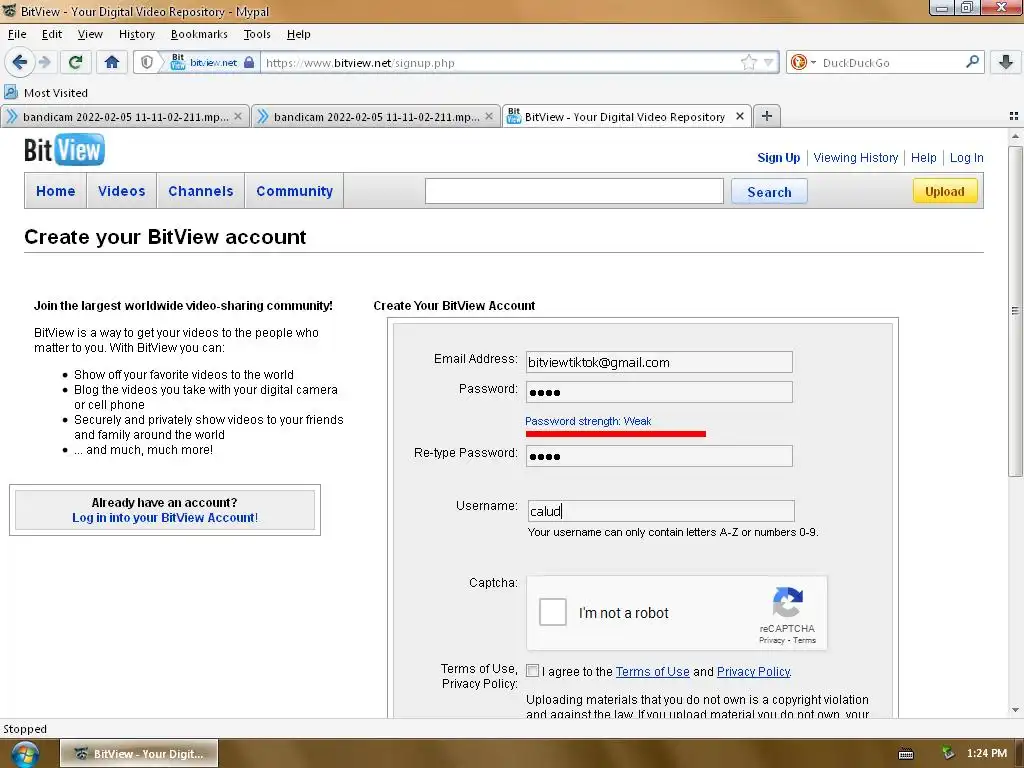Open the URL history dropdown arrow

[x=769, y=63]
